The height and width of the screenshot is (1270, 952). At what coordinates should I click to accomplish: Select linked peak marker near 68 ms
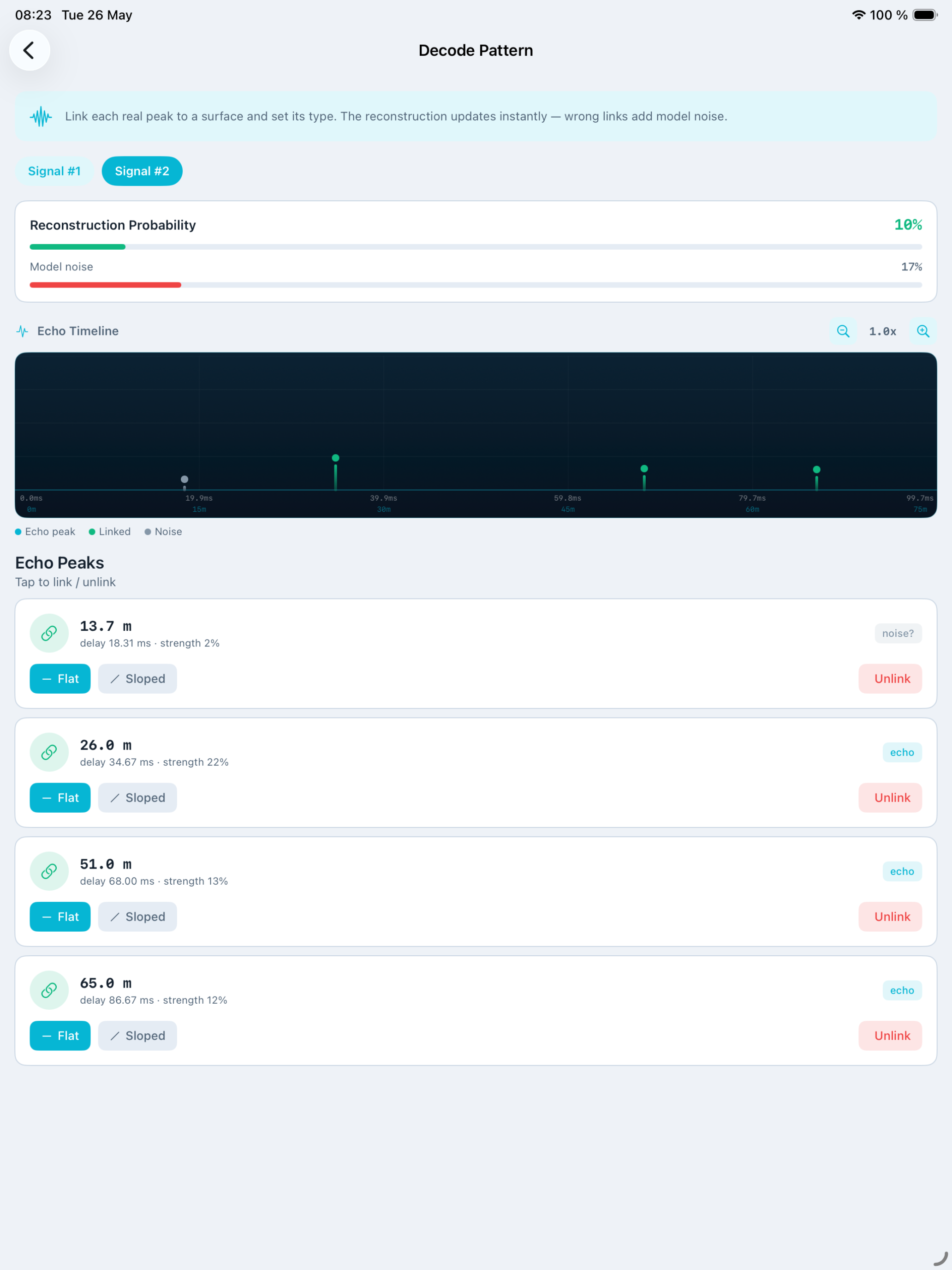644,468
